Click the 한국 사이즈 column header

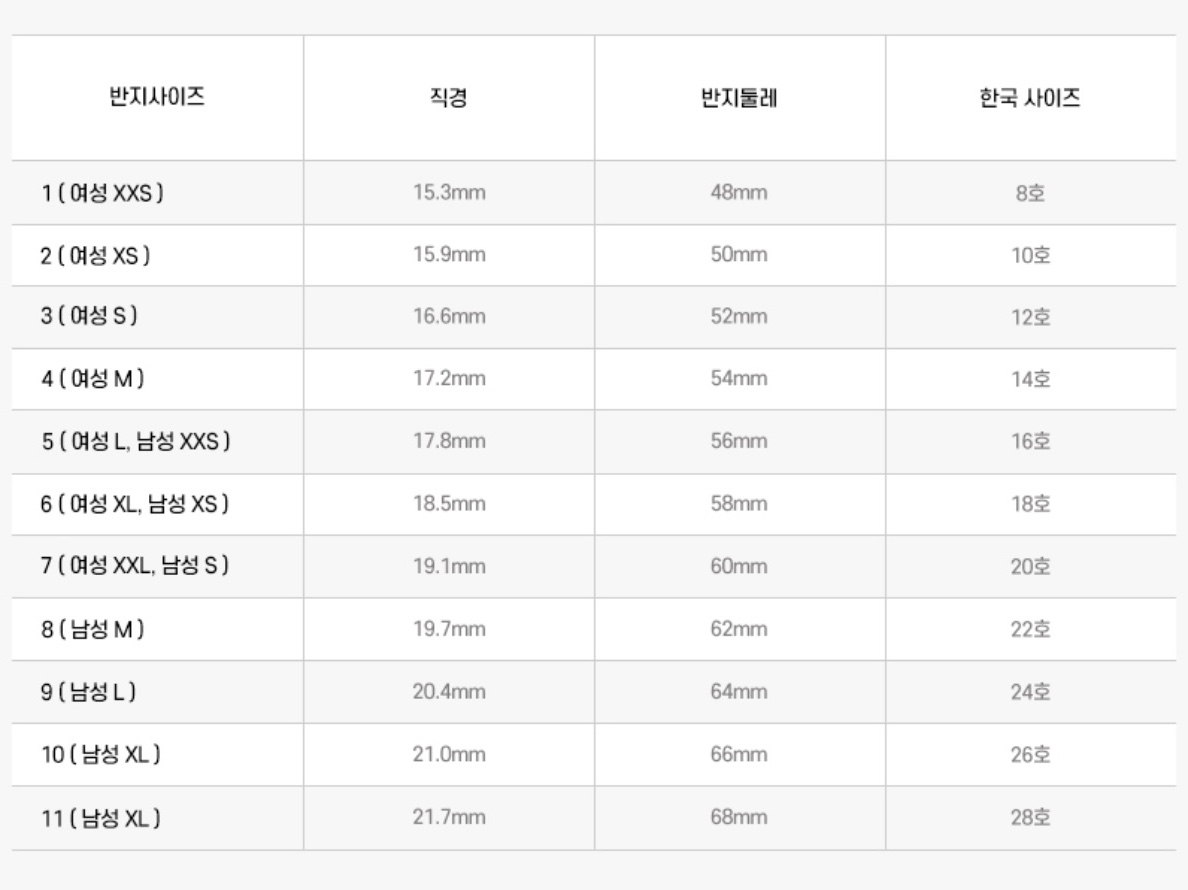(1030, 98)
